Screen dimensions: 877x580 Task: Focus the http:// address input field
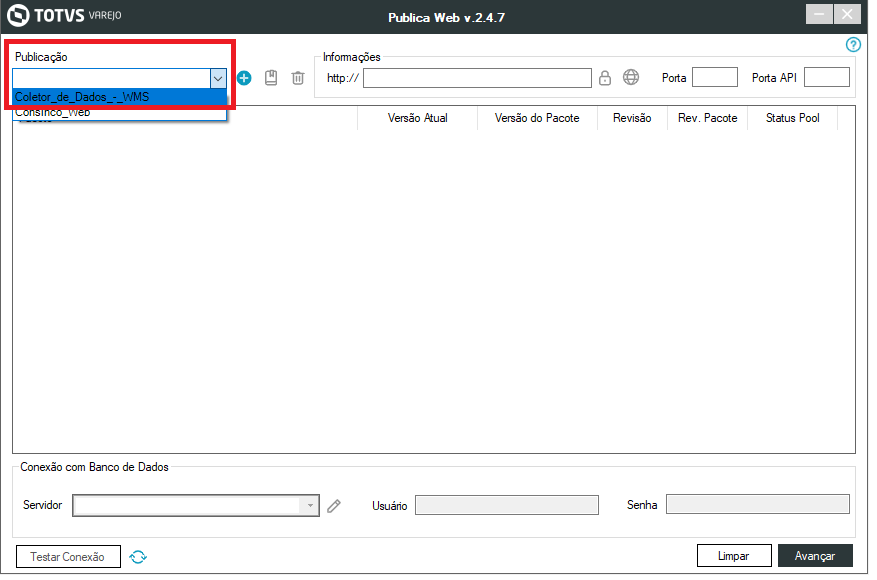pos(477,78)
